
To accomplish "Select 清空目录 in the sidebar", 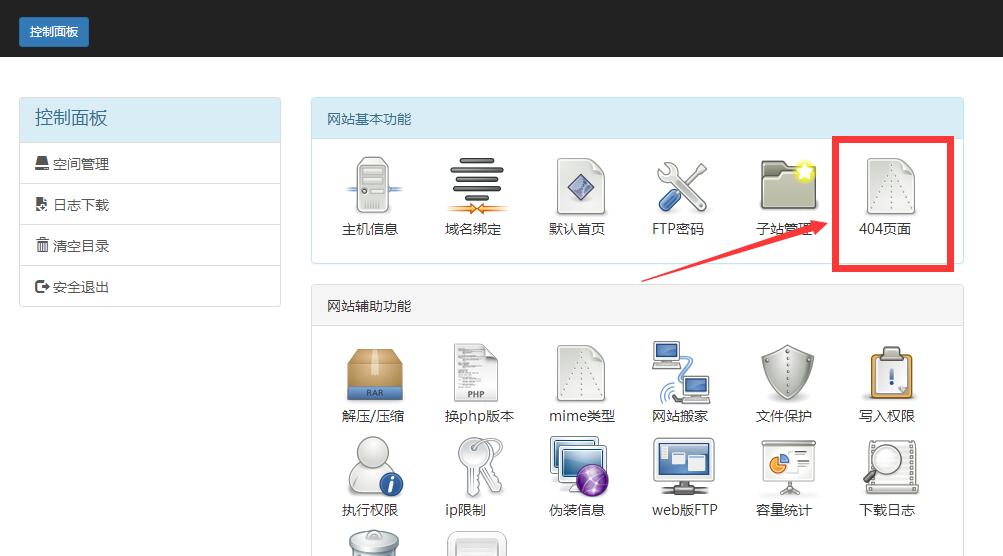I will pos(150,246).
